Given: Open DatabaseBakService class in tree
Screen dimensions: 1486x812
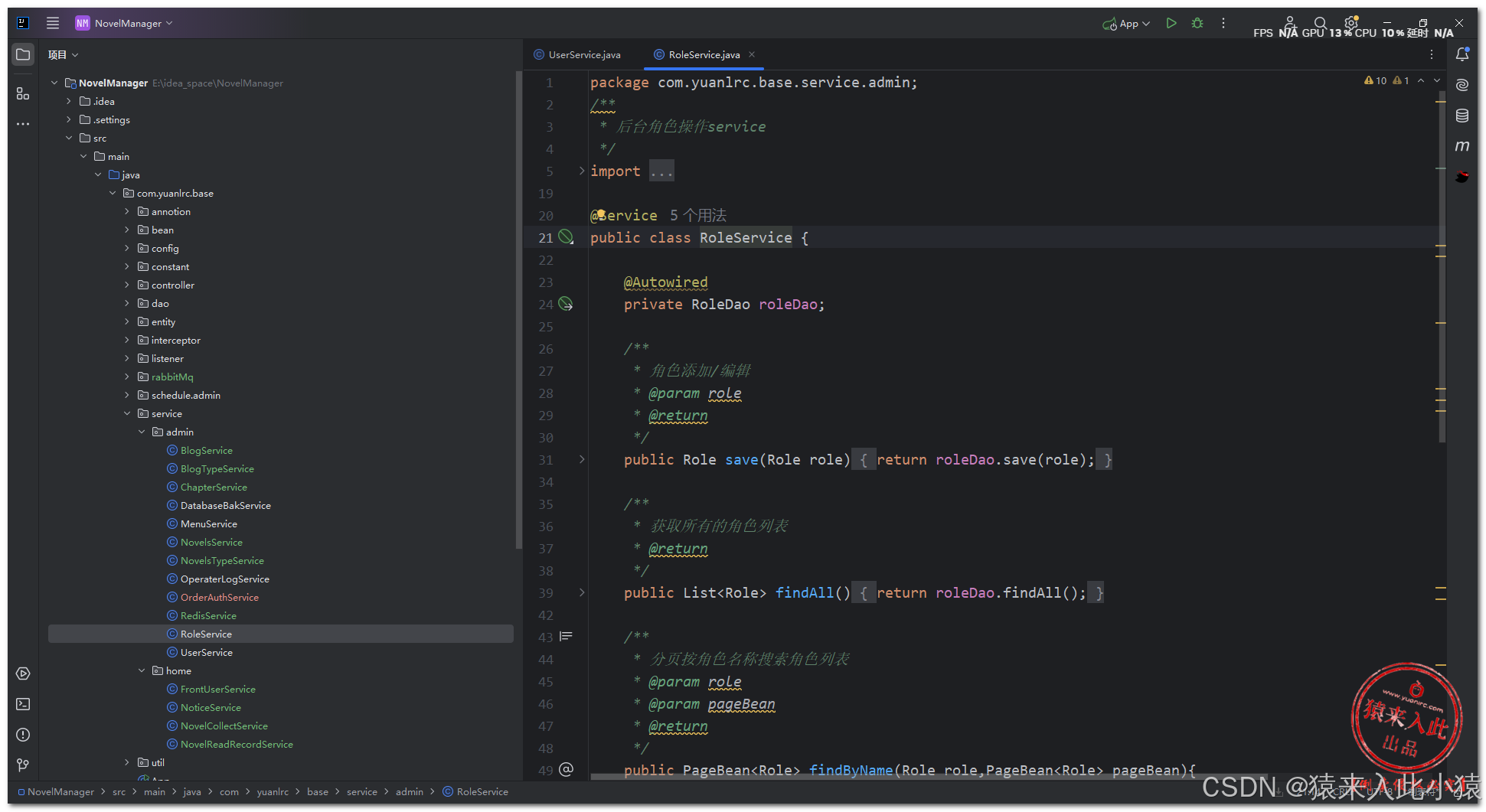Looking at the screenshot, I should point(225,505).
